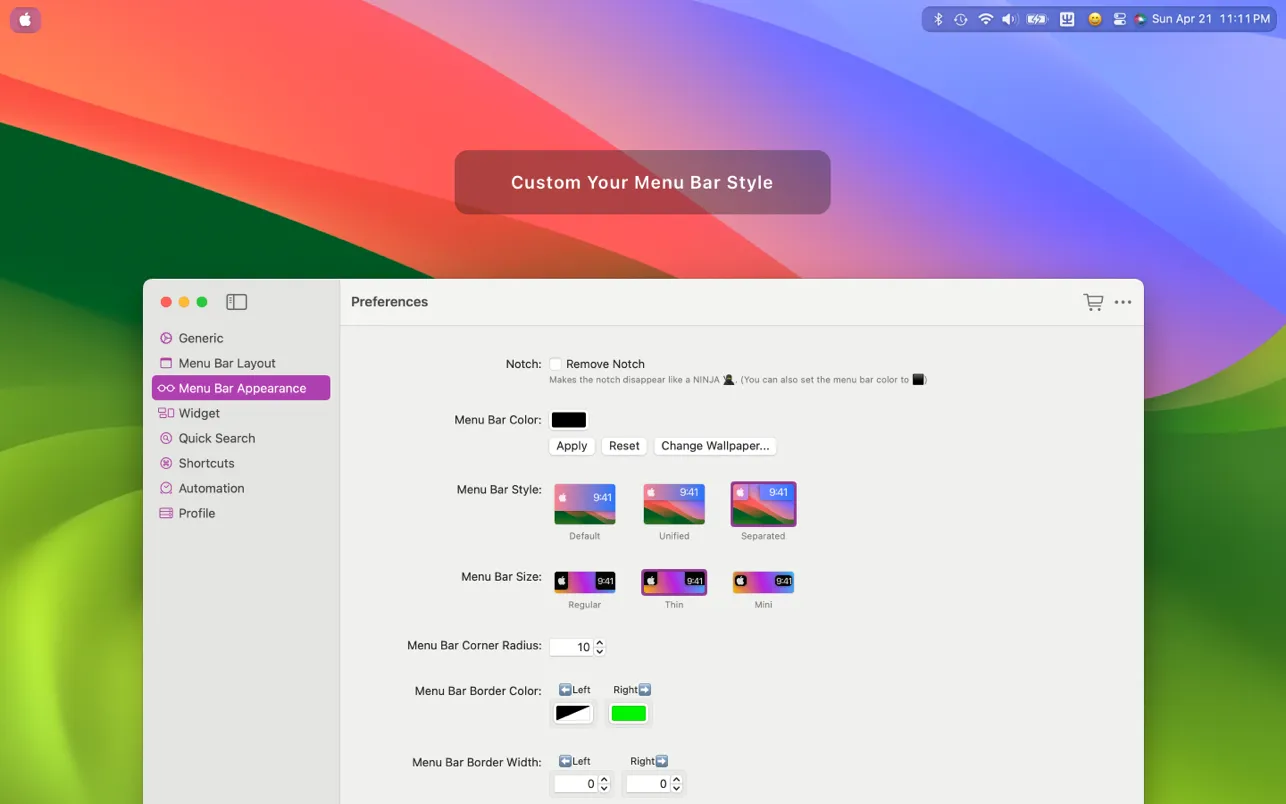Adjust the Menu Bar Corner Radius stepper
Screen dimensions: 1286x804
[600, 647]
